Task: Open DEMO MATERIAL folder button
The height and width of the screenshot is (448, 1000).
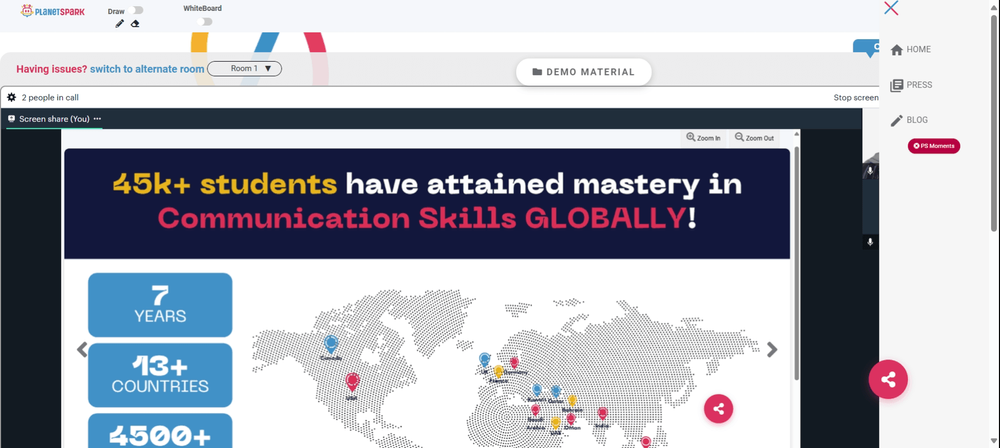Action: coord(584,72)
